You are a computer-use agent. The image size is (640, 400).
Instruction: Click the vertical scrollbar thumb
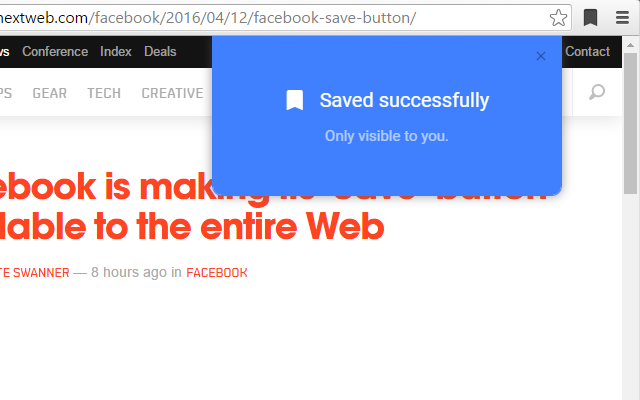pyautogui.click(x=631, y=123)
